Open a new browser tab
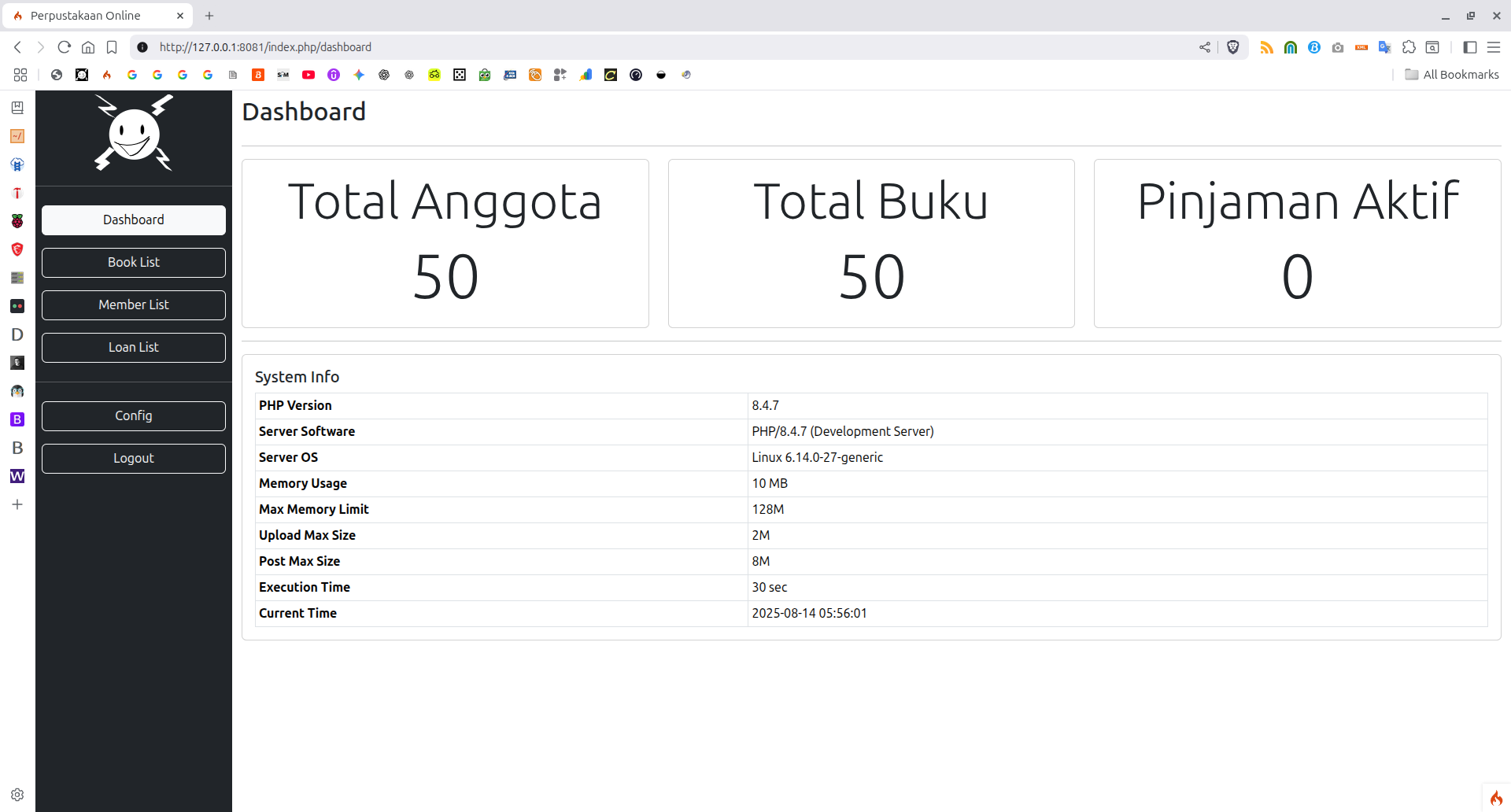Image resolution: width=1511 pixels, height=812 pixels. click(209, 16)
